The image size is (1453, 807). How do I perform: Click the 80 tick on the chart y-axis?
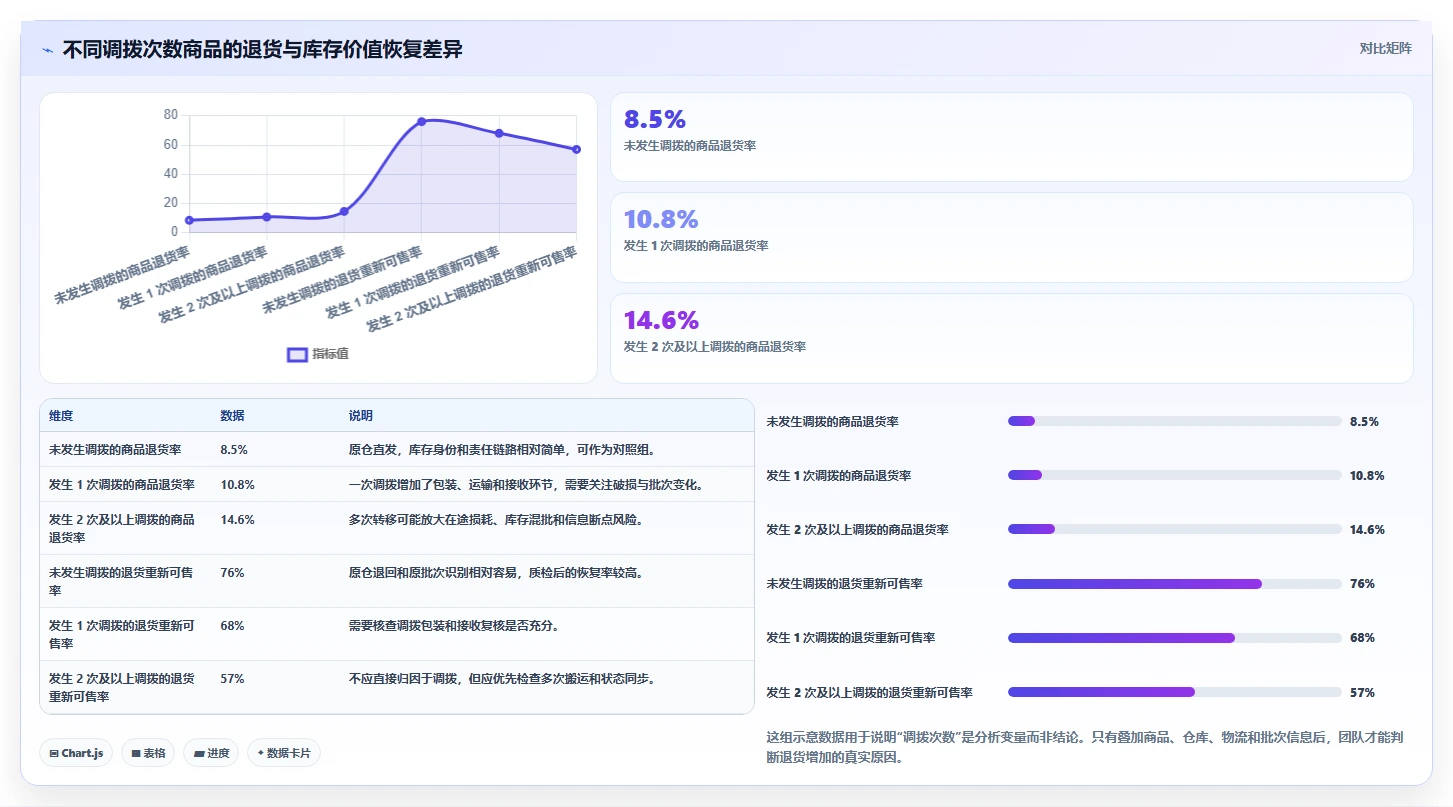tap(170, 115)
